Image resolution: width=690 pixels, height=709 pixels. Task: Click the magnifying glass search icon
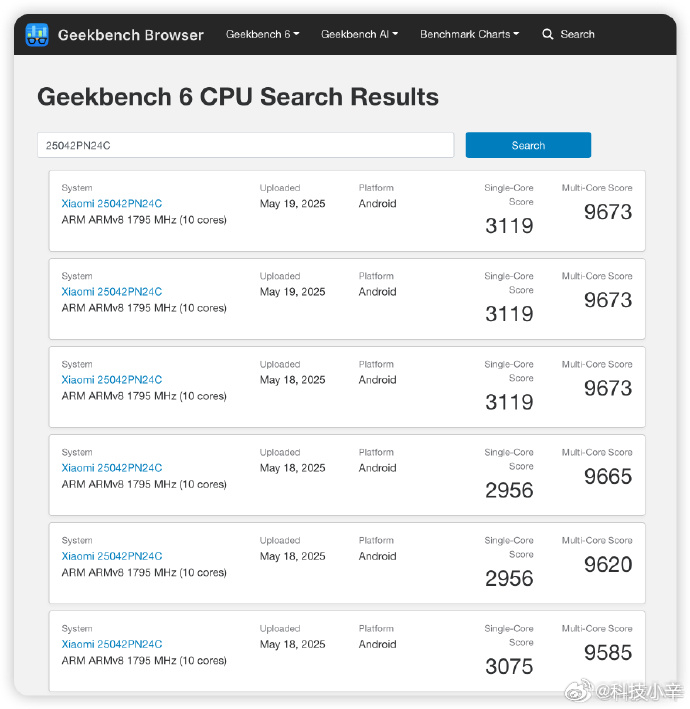point(547,34)
